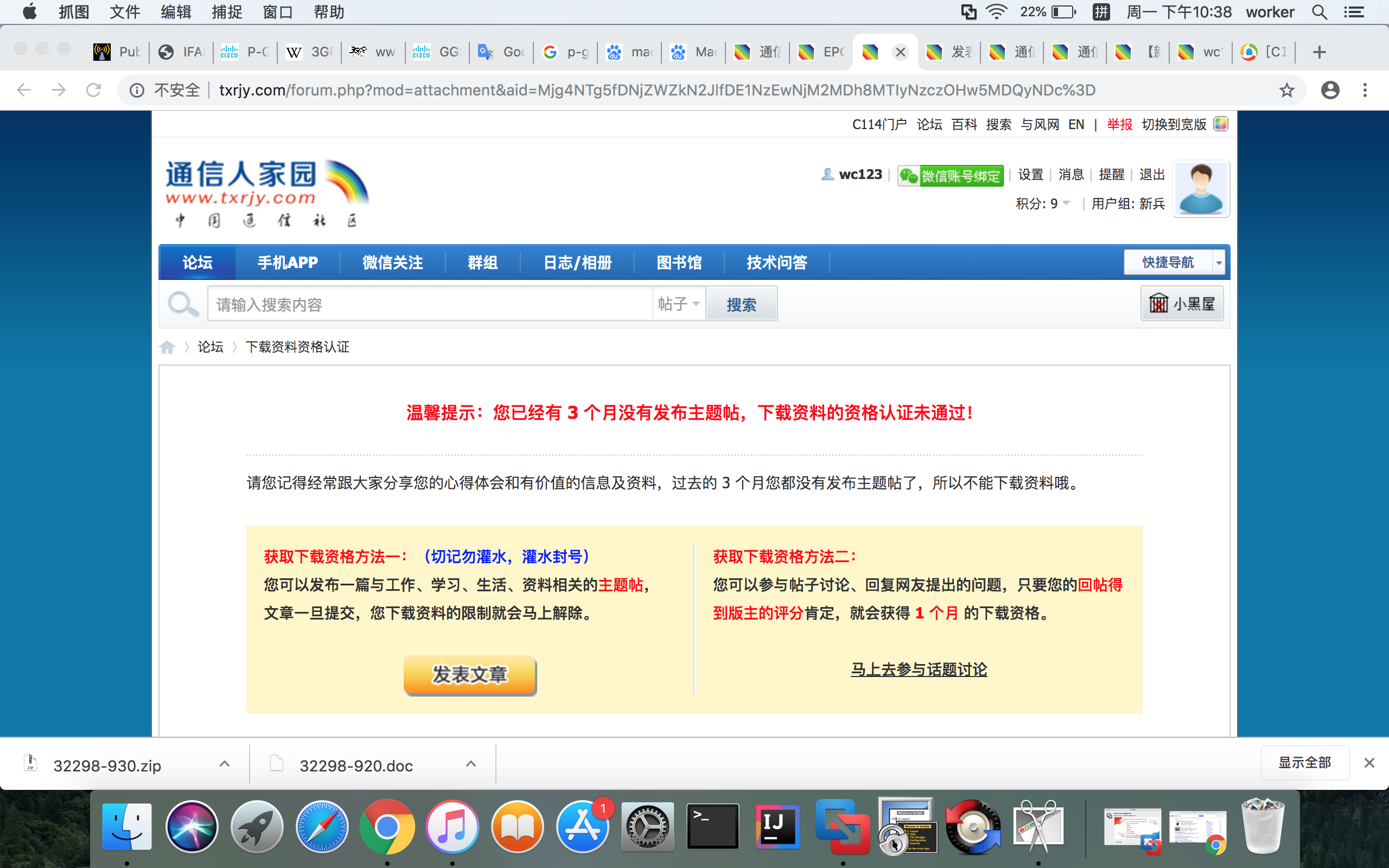Viewport: 1389px width, 868px height.
Task: Click the 显示全部 downloads button
Action: [x=1304, y=763]
